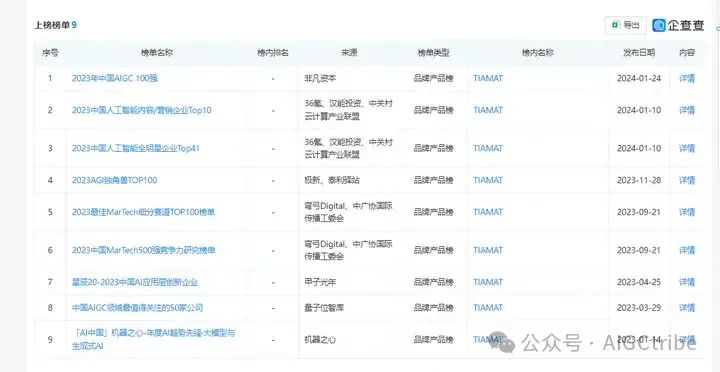Click TIAMAT in the 2023AGI独角兽TOP100 row
This screenshot has height=372, width=720.
coord(488,180)
